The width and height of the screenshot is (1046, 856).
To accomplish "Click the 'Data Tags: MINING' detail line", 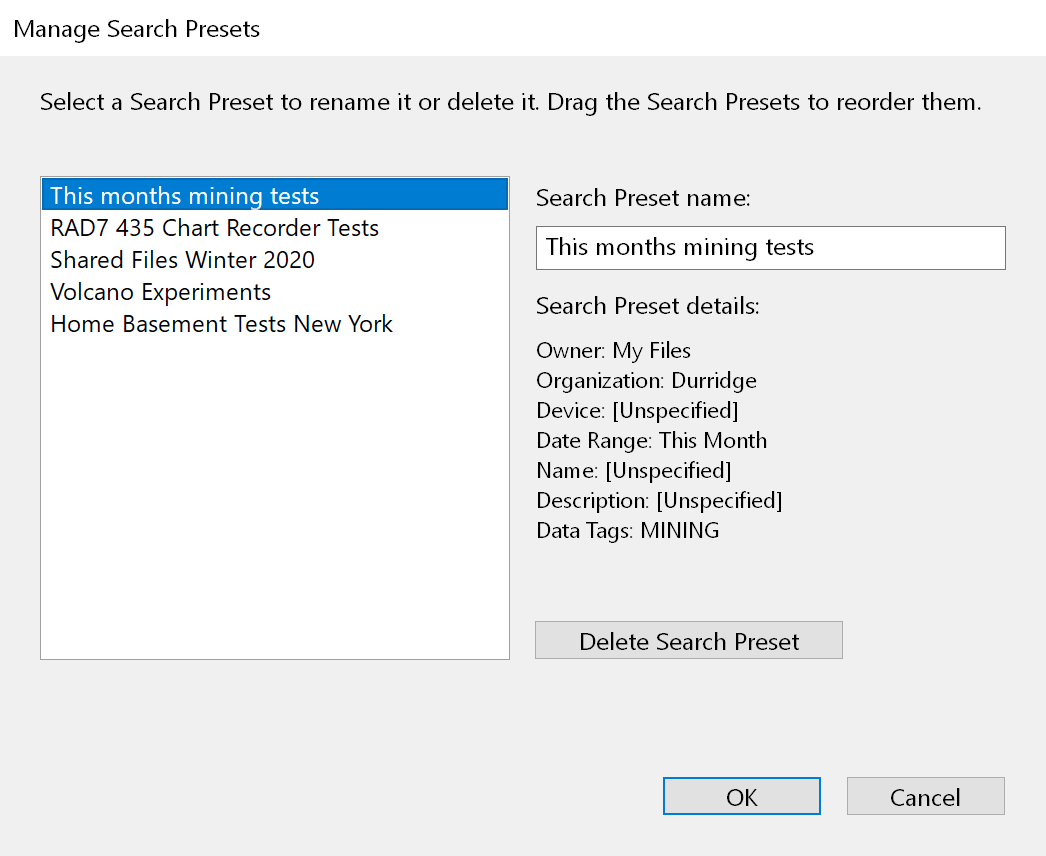I will pos(627,530).
